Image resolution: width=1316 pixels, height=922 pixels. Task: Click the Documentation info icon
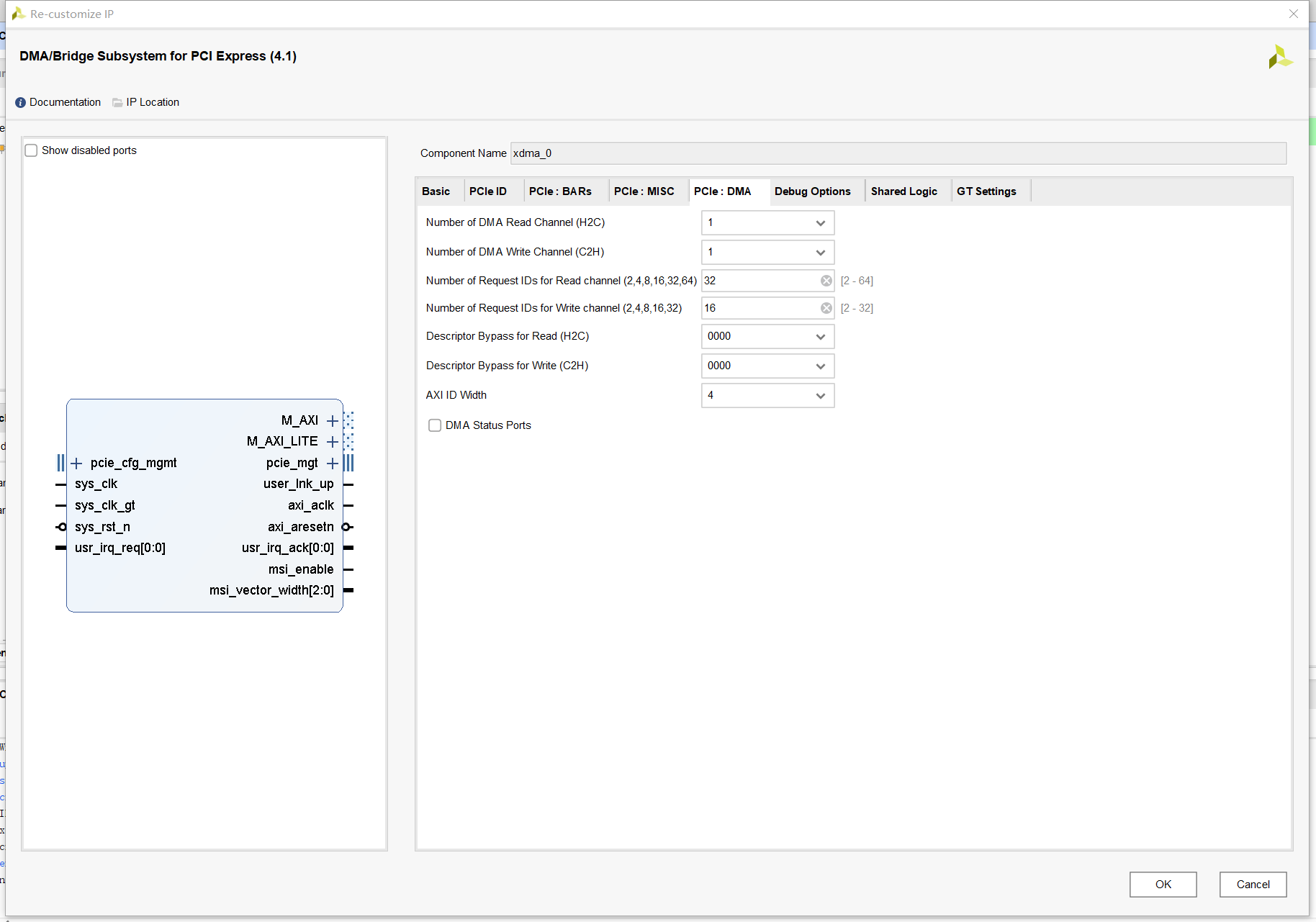coord(20,102)
